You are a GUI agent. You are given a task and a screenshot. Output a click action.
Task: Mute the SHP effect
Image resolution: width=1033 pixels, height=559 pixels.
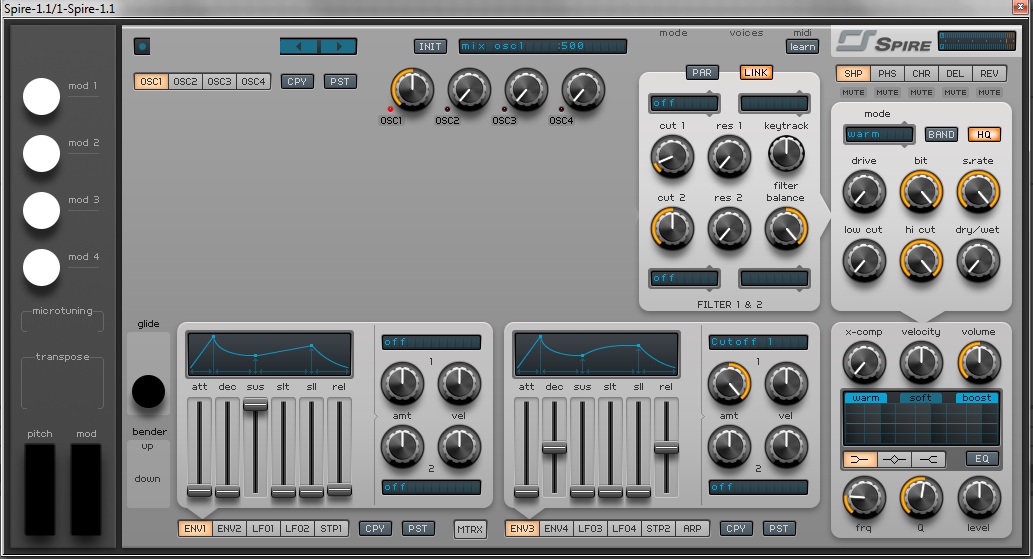coord(853,93)
